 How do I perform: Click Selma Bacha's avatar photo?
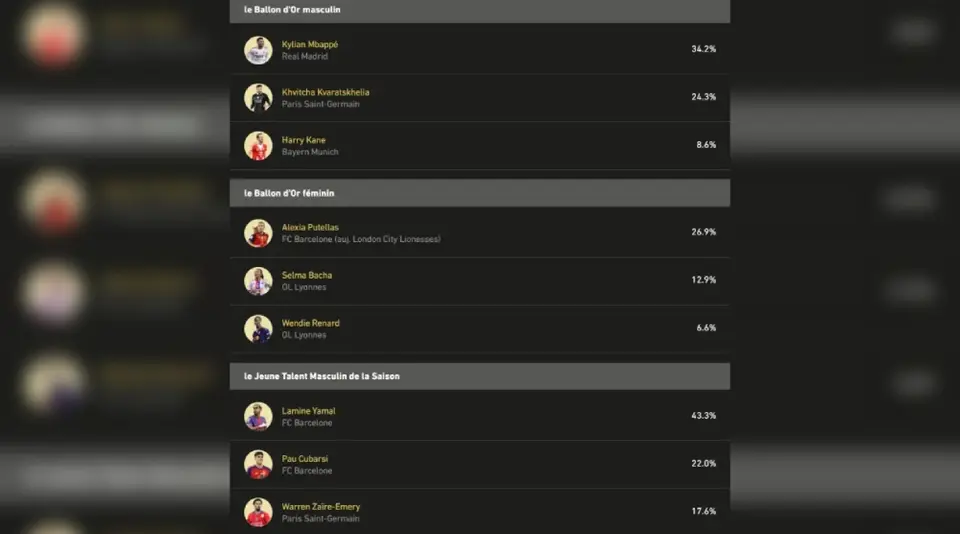pyautogui.click(x=258, y=281)
